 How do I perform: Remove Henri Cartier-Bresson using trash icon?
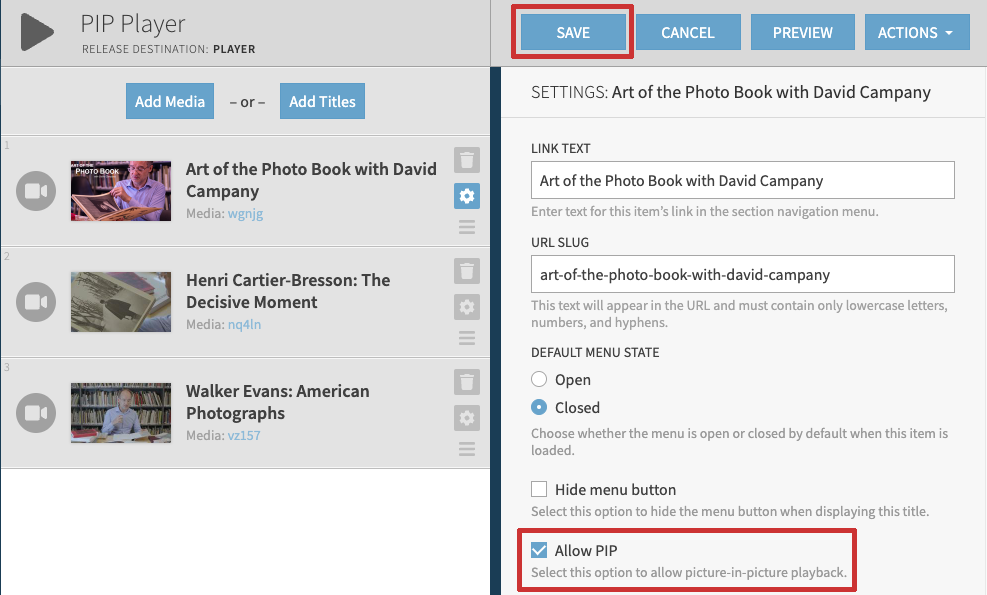tap(467, 271)
